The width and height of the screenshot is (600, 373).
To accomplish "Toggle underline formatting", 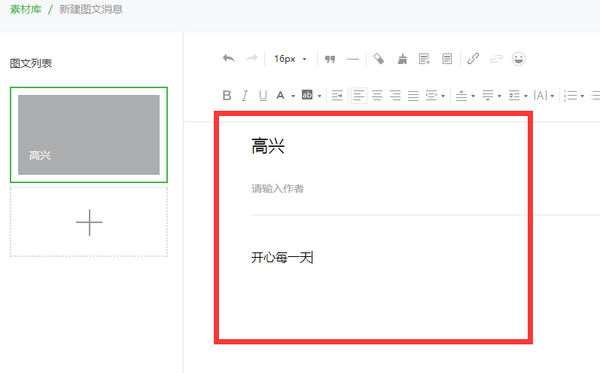I will [x=263, y=95].
